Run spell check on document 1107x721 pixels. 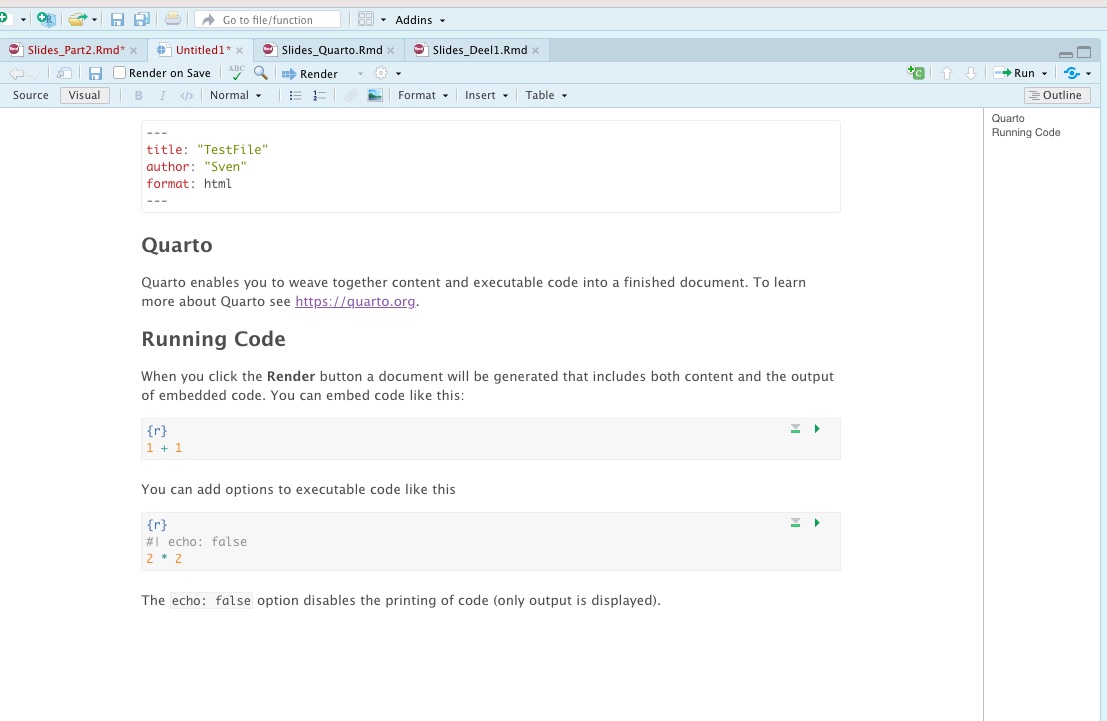pos(237,73)
